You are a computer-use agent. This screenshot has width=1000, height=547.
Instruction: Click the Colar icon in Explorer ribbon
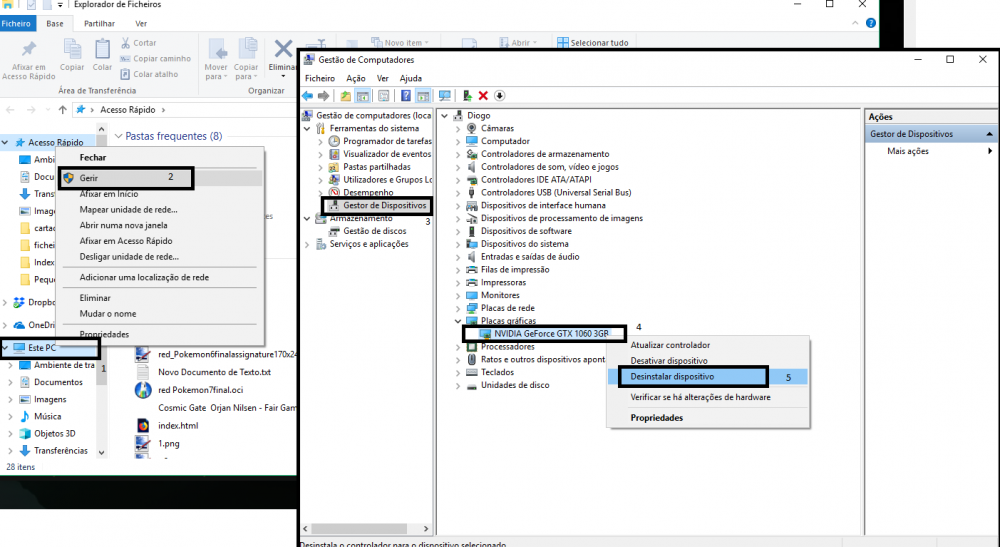click(102, 48)
